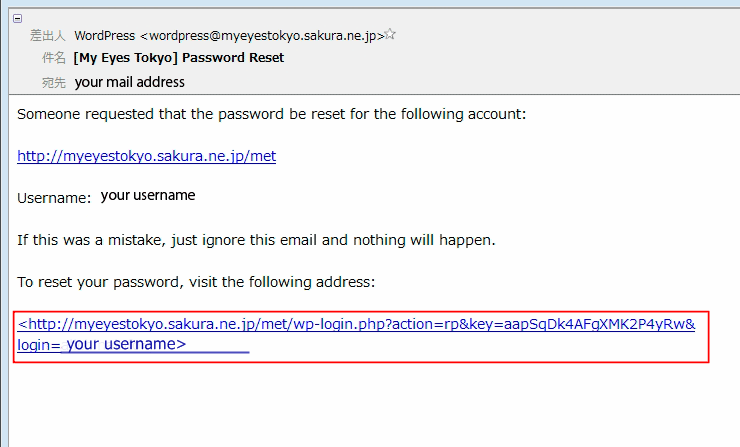Click the 宛先 recipient label
740x447 pixels.
[x=54, y=82]
